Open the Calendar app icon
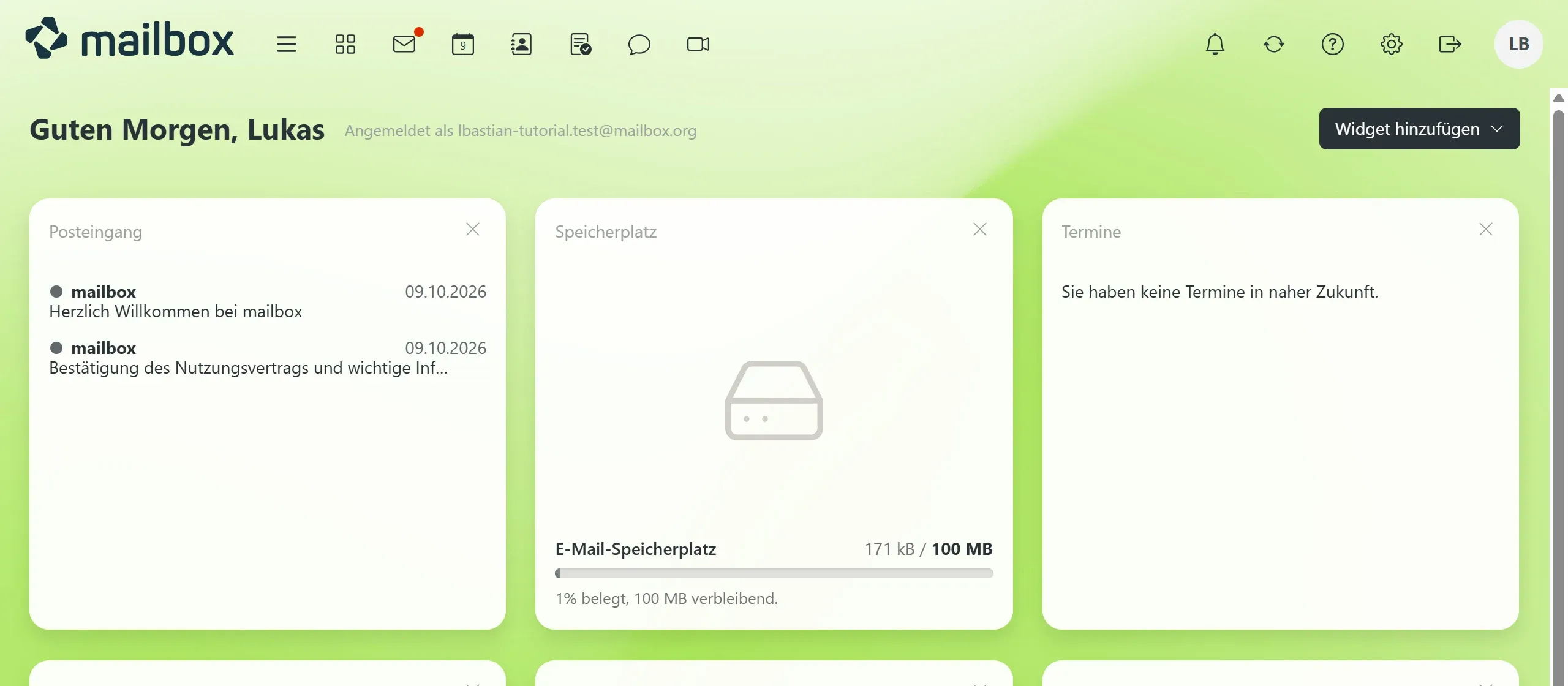1568x686 pixels. [462, 44]
